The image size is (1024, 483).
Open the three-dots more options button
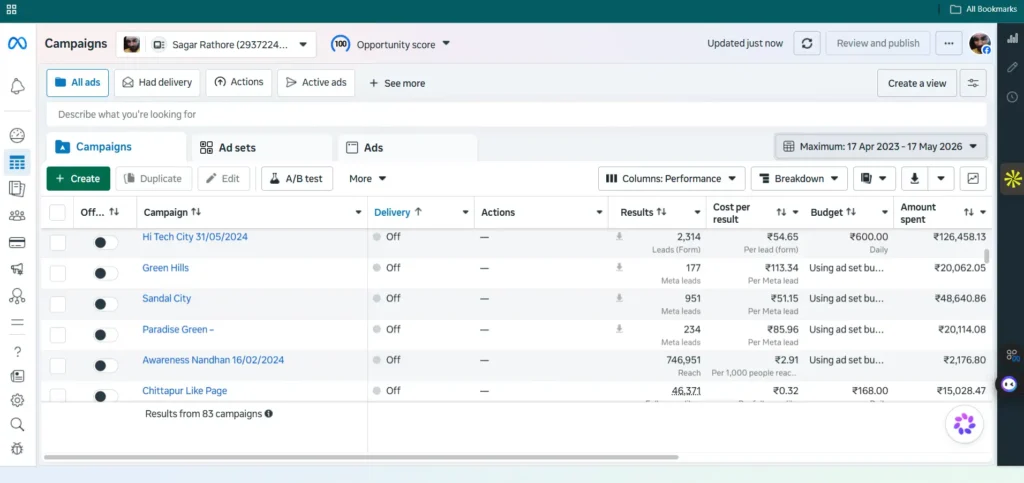click(949, 44)
